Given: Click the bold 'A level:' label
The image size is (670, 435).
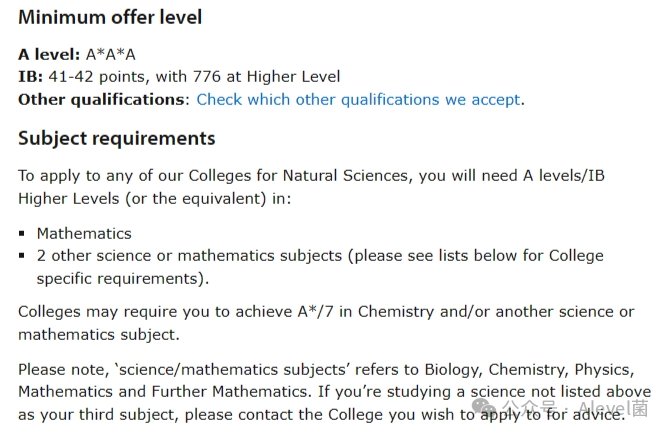Looking at the screenshot, I should (49, 54).
